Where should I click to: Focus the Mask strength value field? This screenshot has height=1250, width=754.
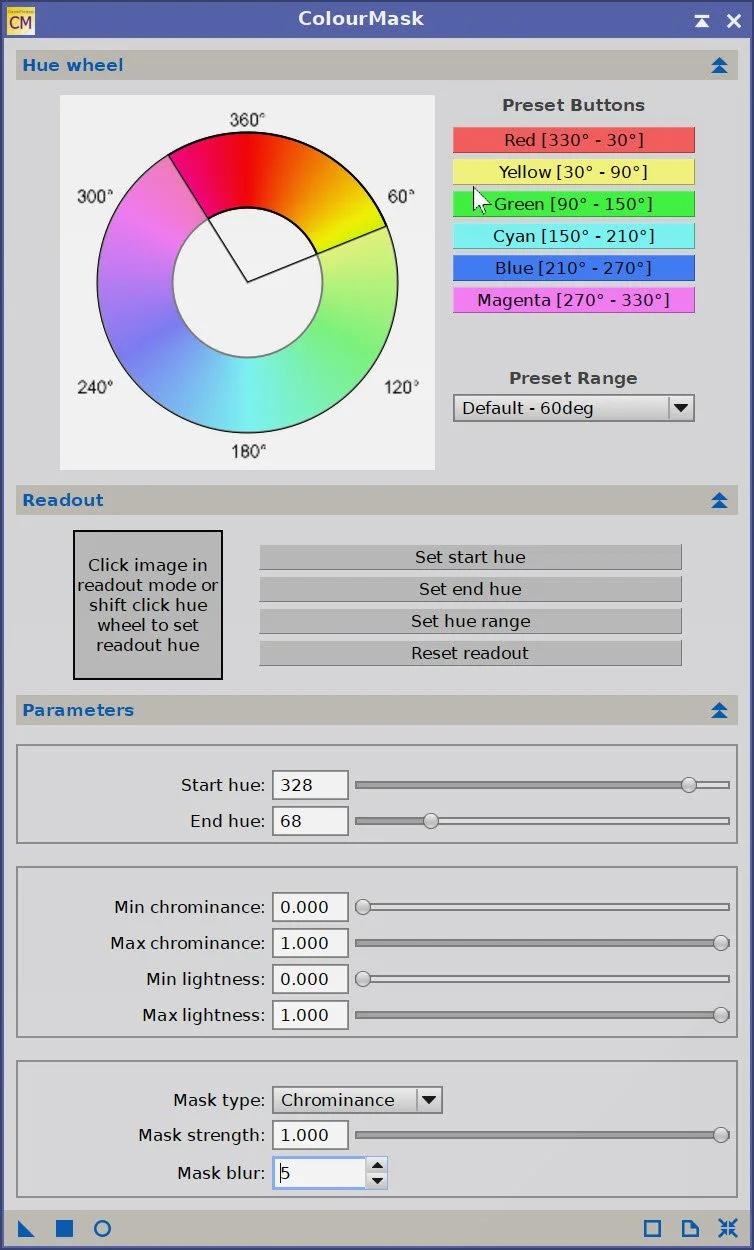[310, 1135]
